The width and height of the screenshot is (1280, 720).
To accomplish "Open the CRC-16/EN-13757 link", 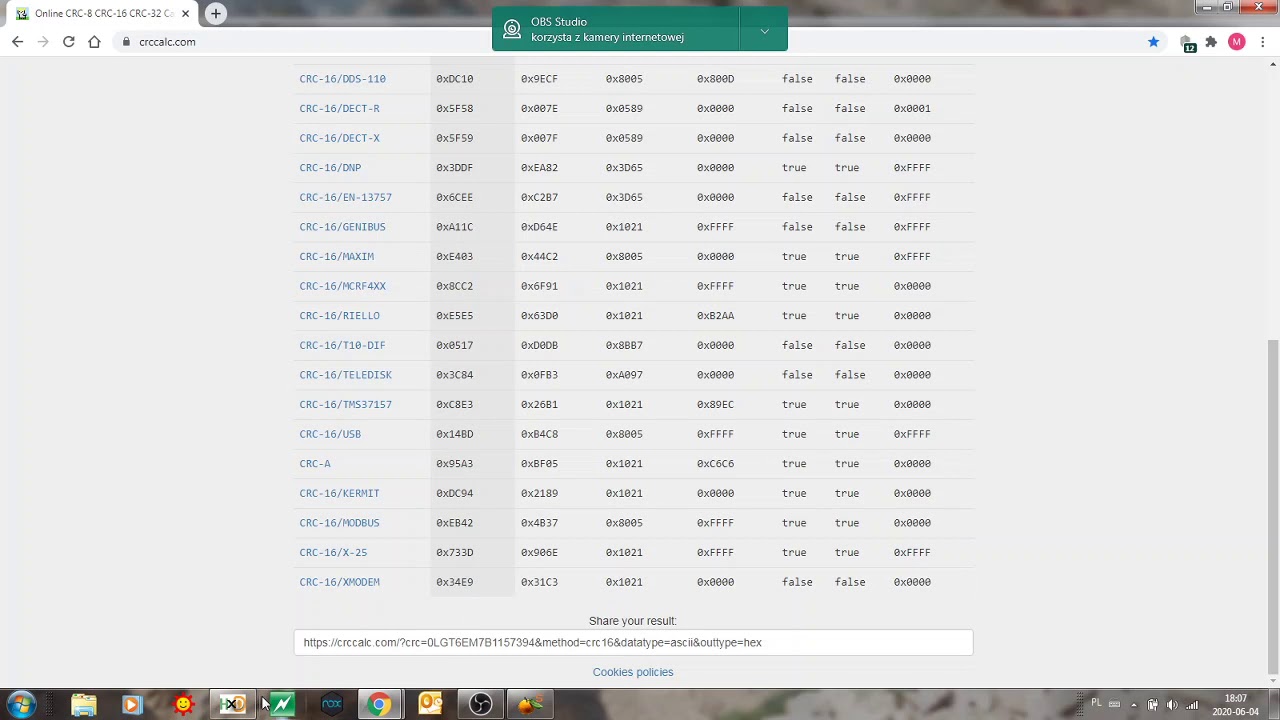I will click(x=345, y=197).
